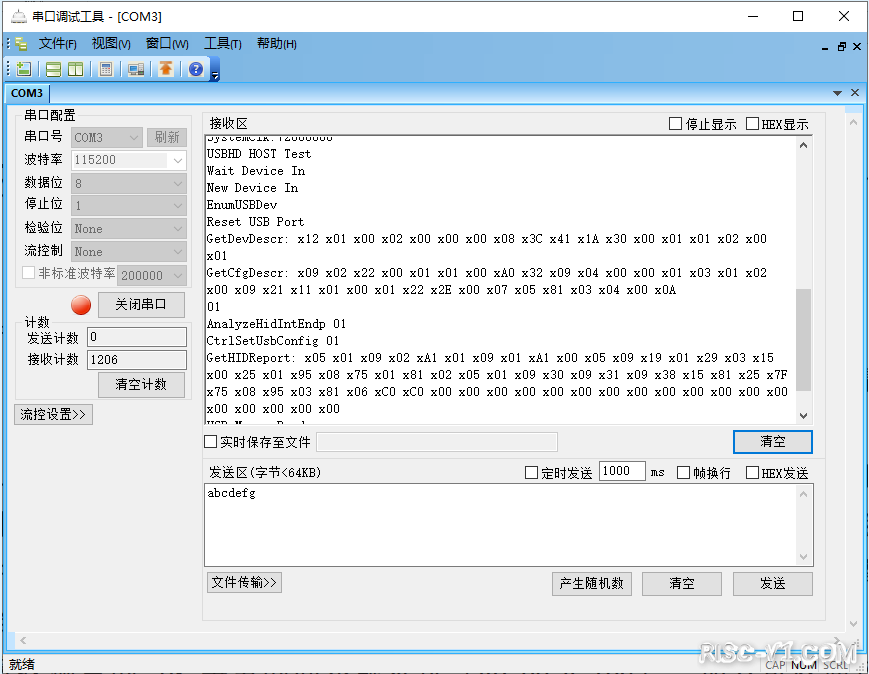Open the 窗口(W) menu
869x674 pixels.
[x=167, y=44]
